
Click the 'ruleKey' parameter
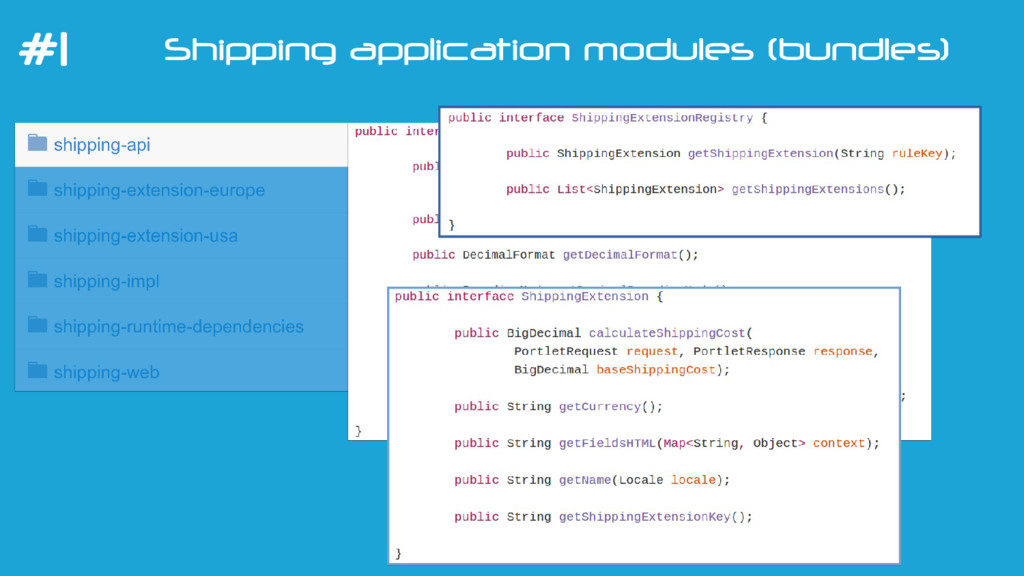click(x=917, y=153)
